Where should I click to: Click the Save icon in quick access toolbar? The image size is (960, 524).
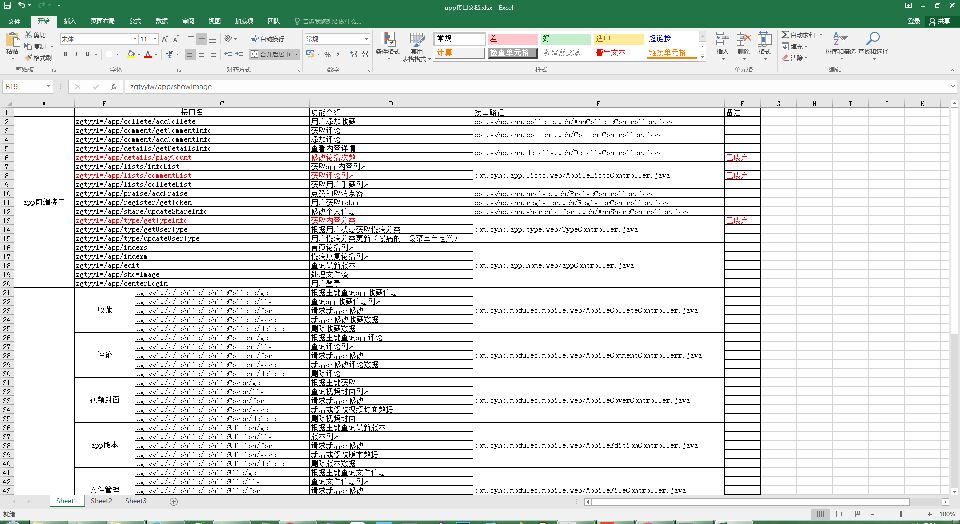click(7, 6)
